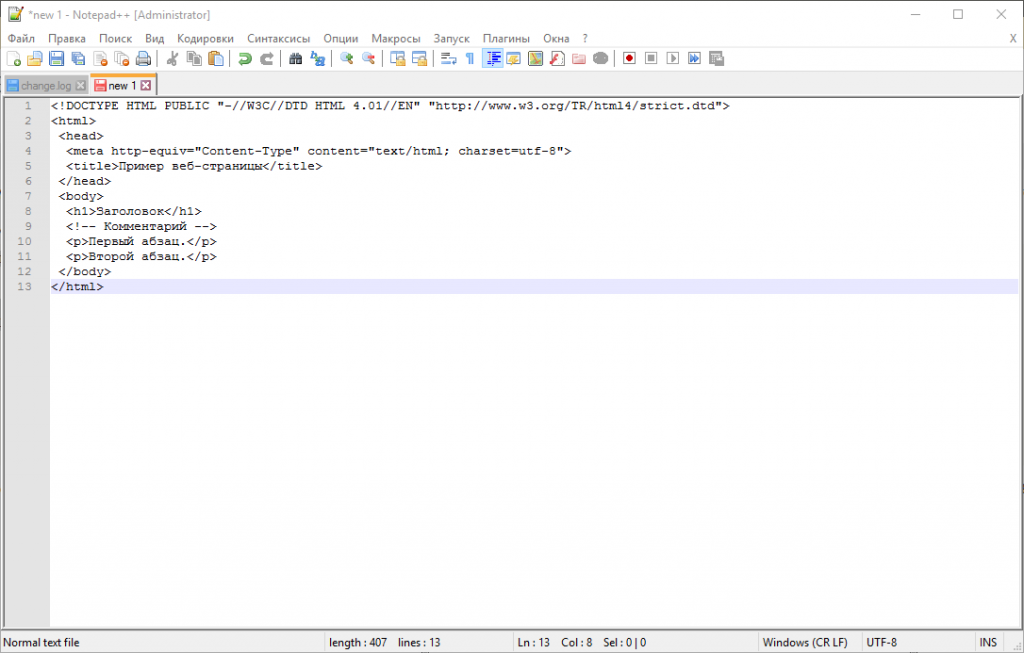The width and height of the screenshot is (1024, 653).
Task: Save the current file using the floppy icon
Action: [x=57, y=59]
